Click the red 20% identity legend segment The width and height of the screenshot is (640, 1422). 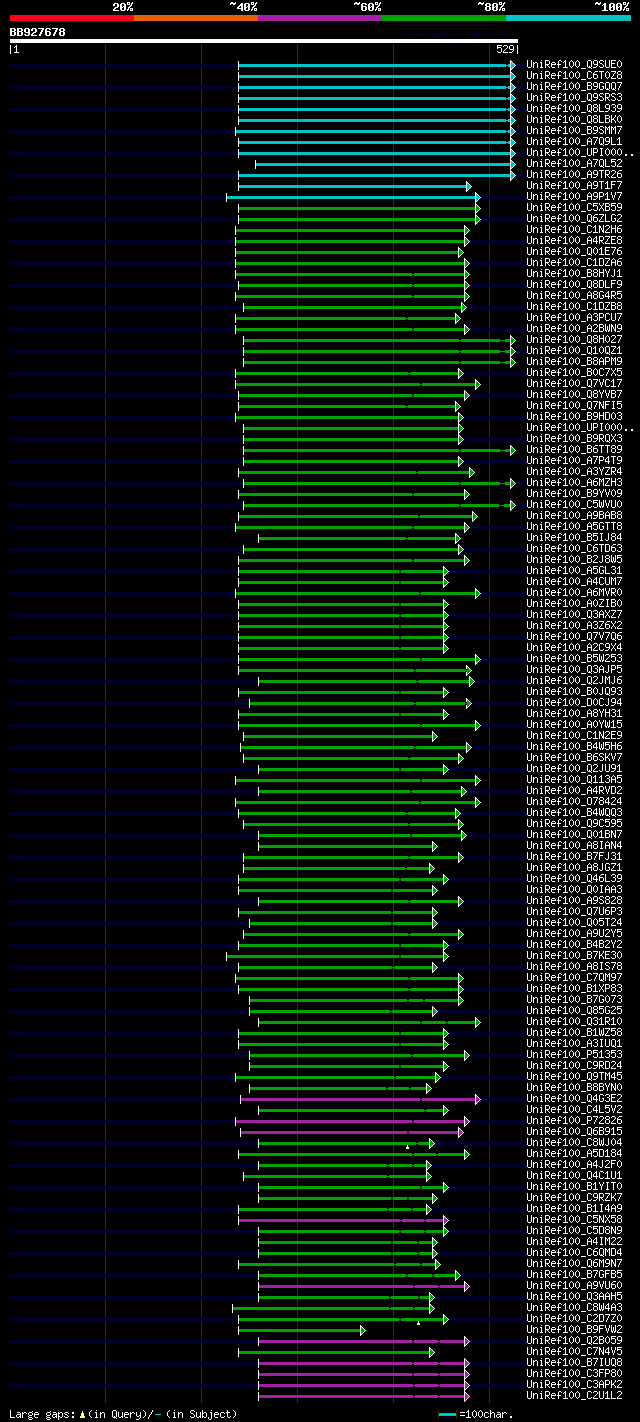click(71, 18)
